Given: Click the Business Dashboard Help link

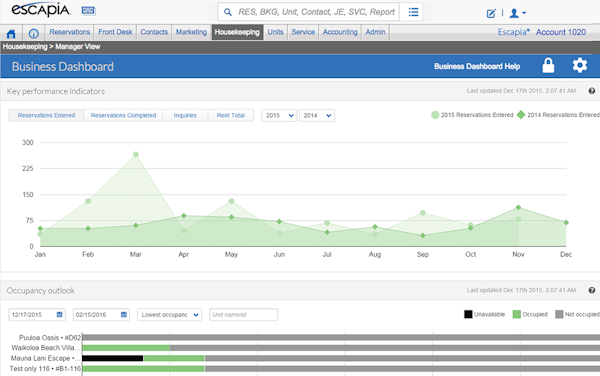Looking at the screenshot, I should point(477,67).
